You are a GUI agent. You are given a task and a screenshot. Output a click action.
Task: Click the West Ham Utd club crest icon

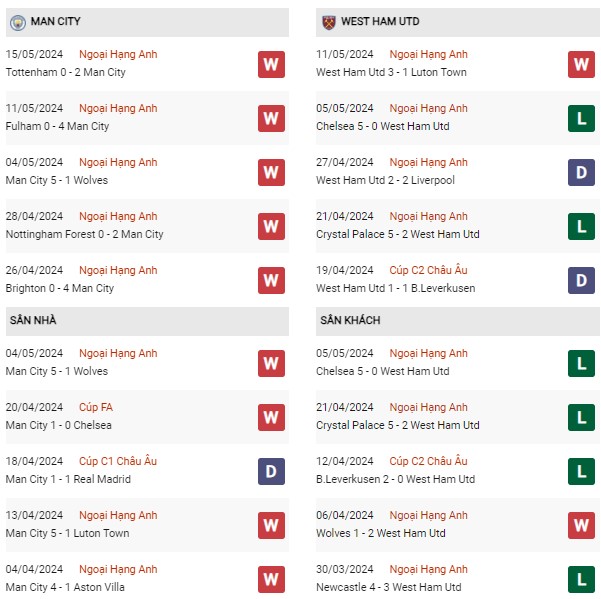click(x=328, y=22)
